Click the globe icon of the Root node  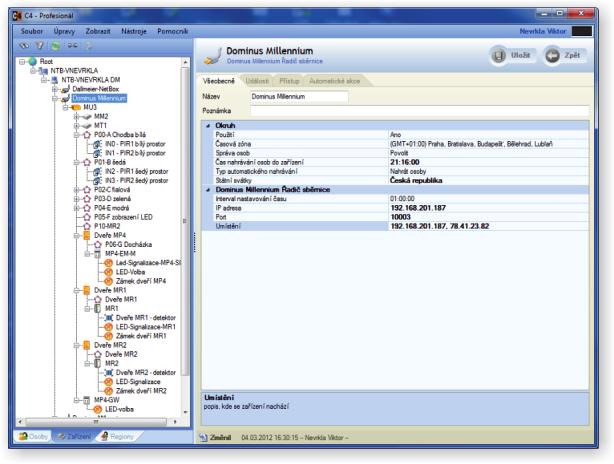(33, 61)
